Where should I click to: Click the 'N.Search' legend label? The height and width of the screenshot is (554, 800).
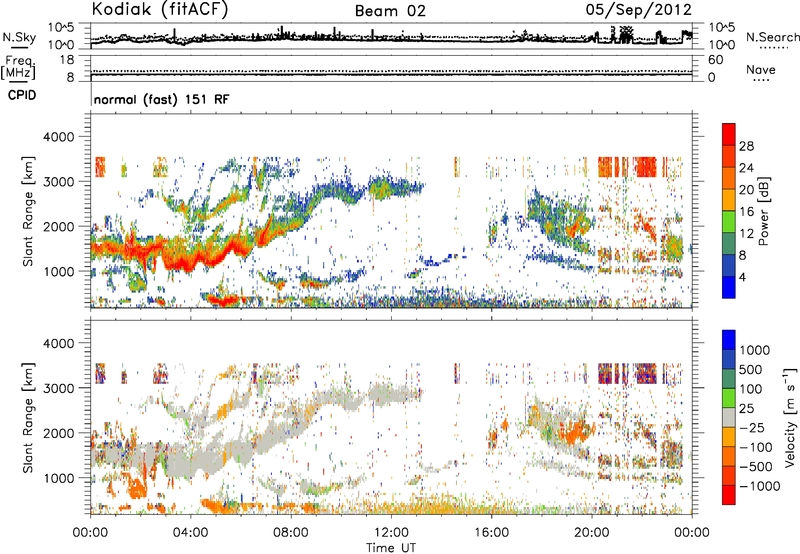(x=773, y=37)
